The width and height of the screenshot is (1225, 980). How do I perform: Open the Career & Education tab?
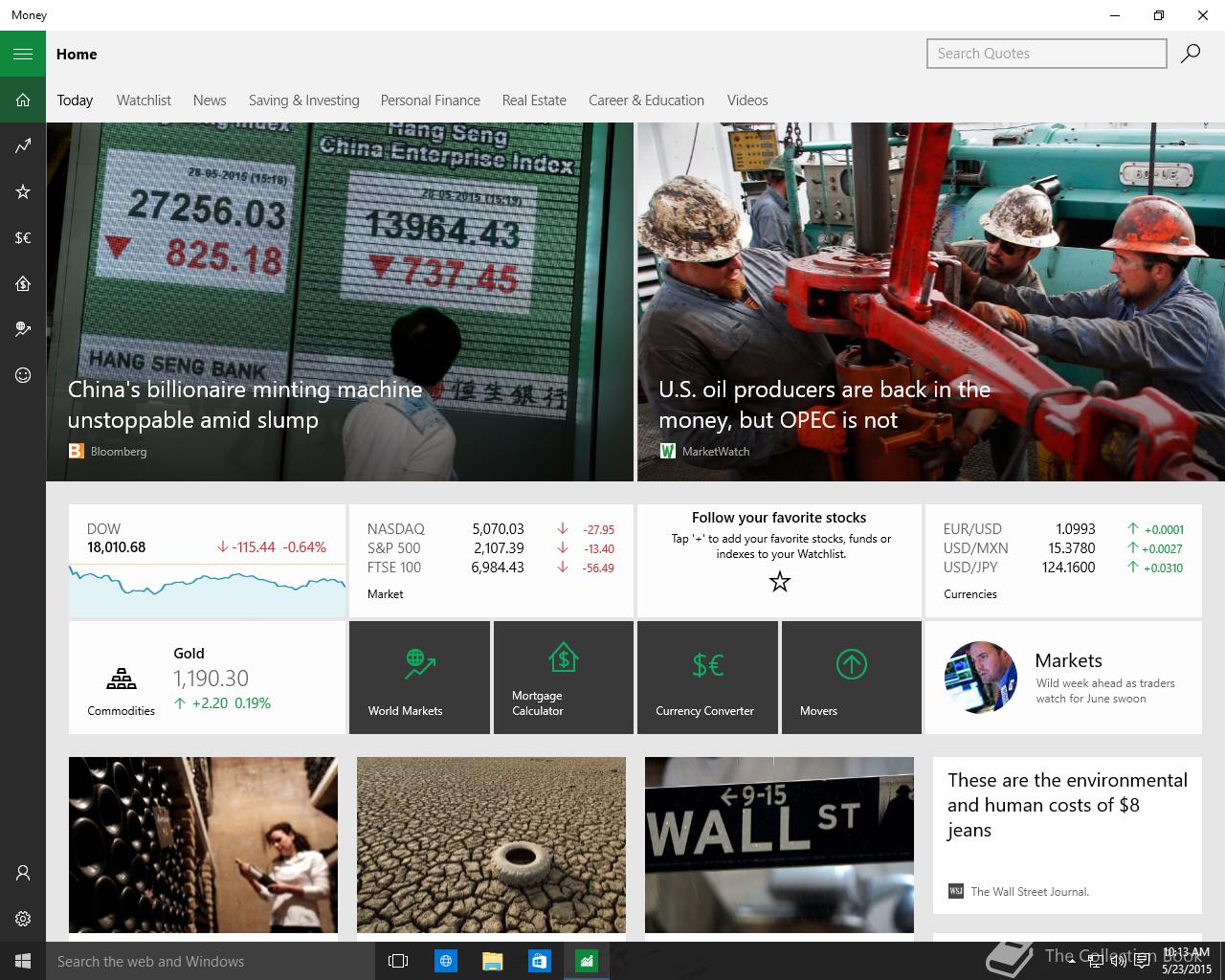point(646,100)
